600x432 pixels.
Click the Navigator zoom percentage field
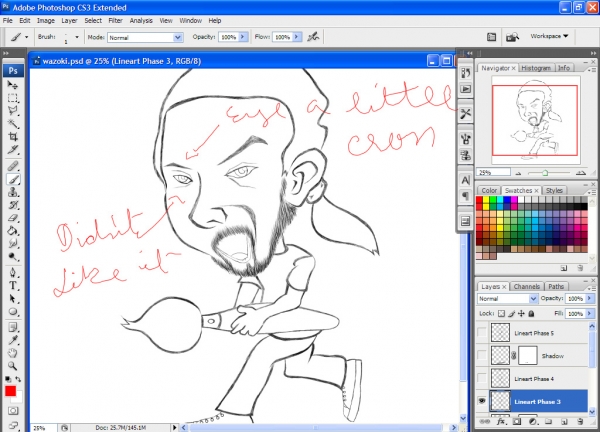(493, 173)
